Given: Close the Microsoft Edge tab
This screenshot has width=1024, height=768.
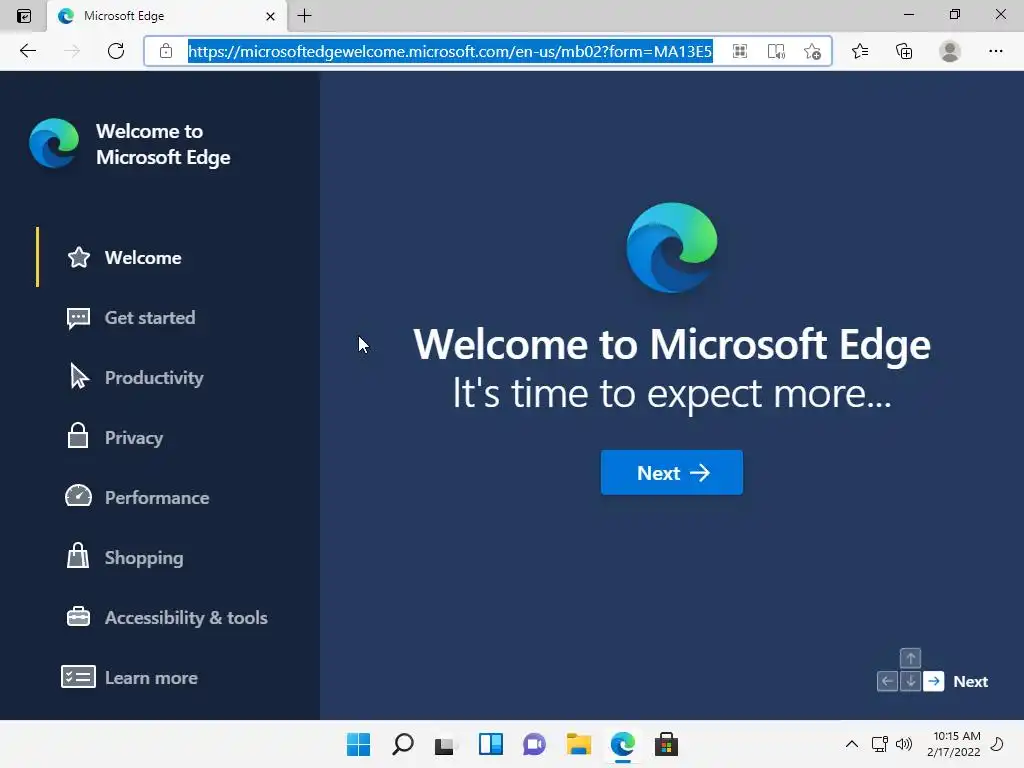Looking at the screenshot, I should click(x=270, y=16).
